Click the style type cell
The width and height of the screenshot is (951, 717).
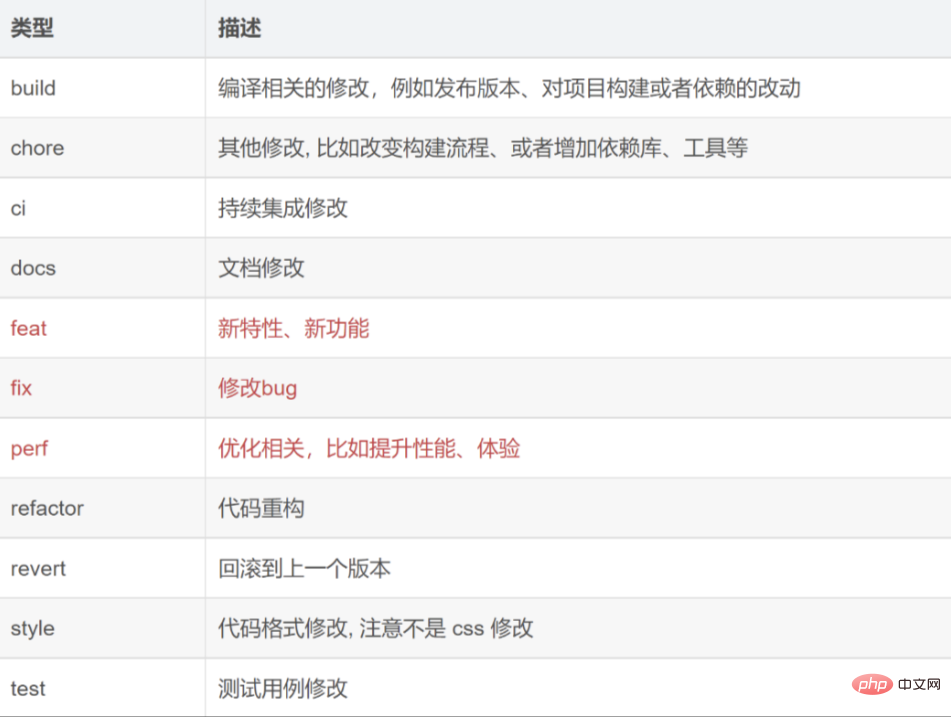click(x=32, y=628)
